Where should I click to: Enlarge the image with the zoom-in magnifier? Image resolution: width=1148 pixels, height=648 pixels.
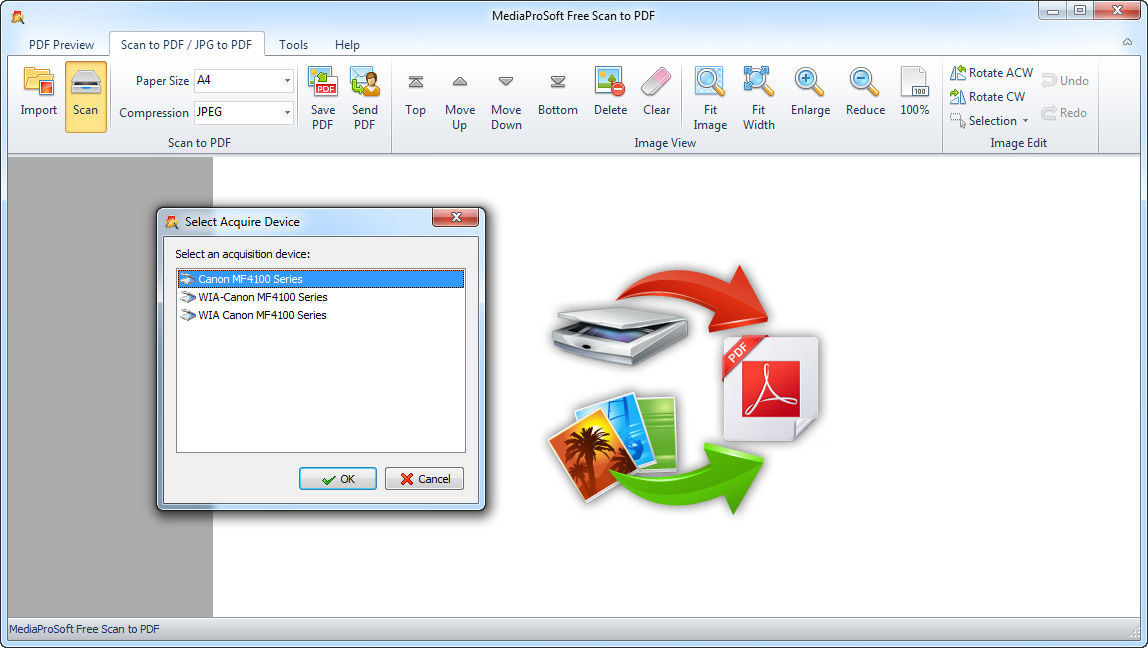click(x=809, y=81)
